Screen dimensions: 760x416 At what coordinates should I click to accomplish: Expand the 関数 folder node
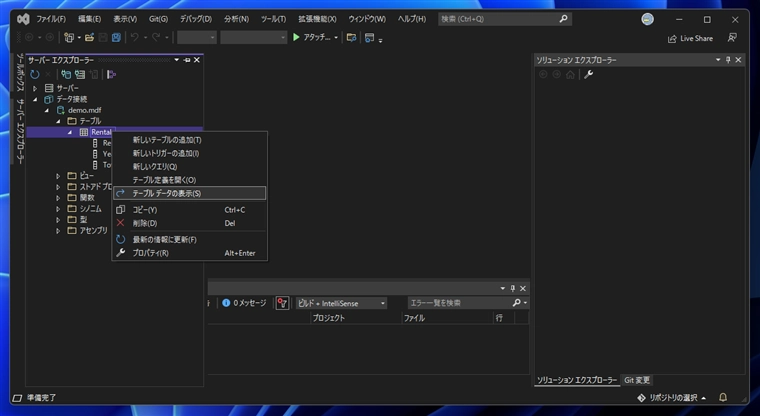click(x=58, y=198)
